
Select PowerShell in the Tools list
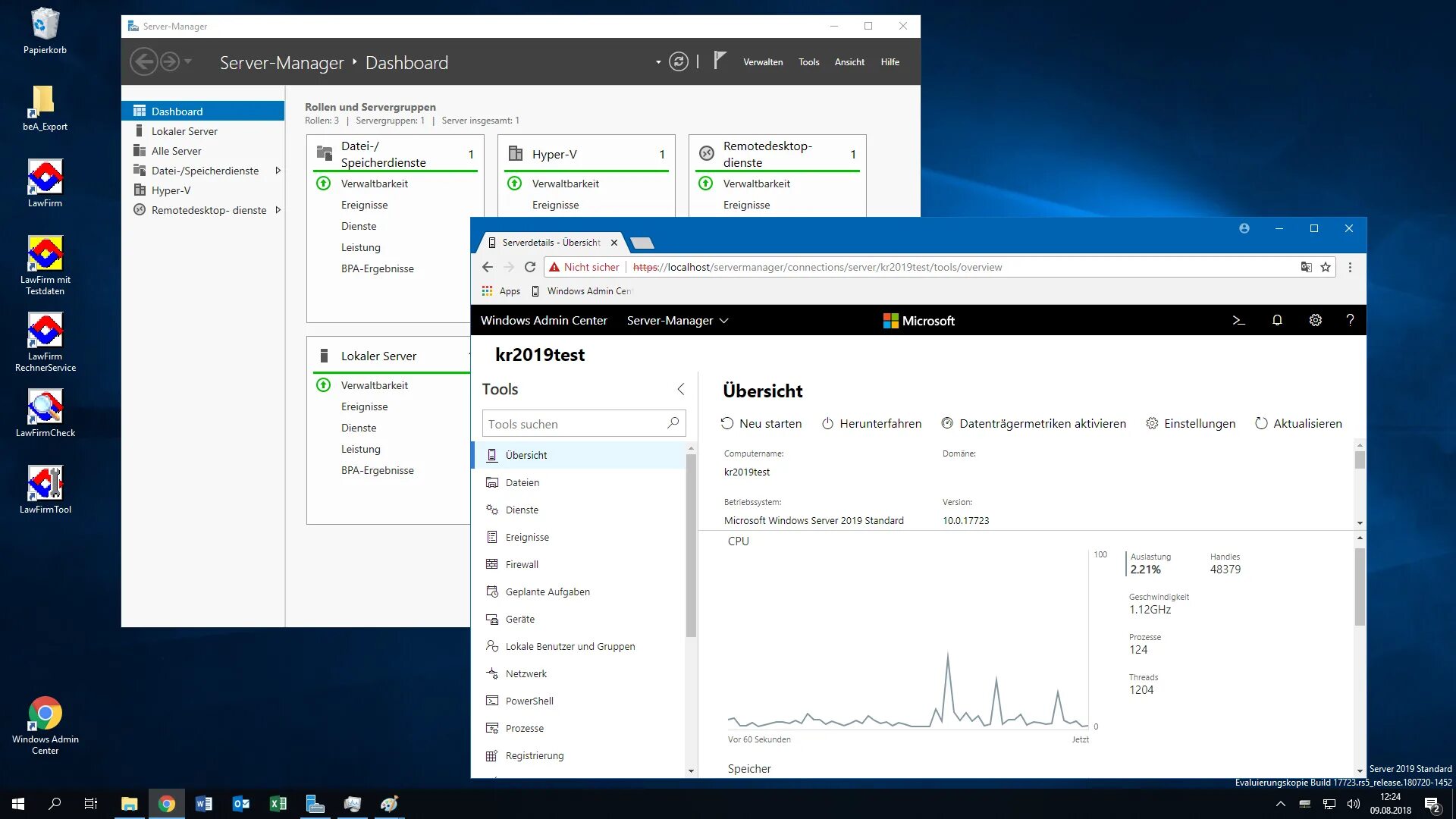(580, 701)
